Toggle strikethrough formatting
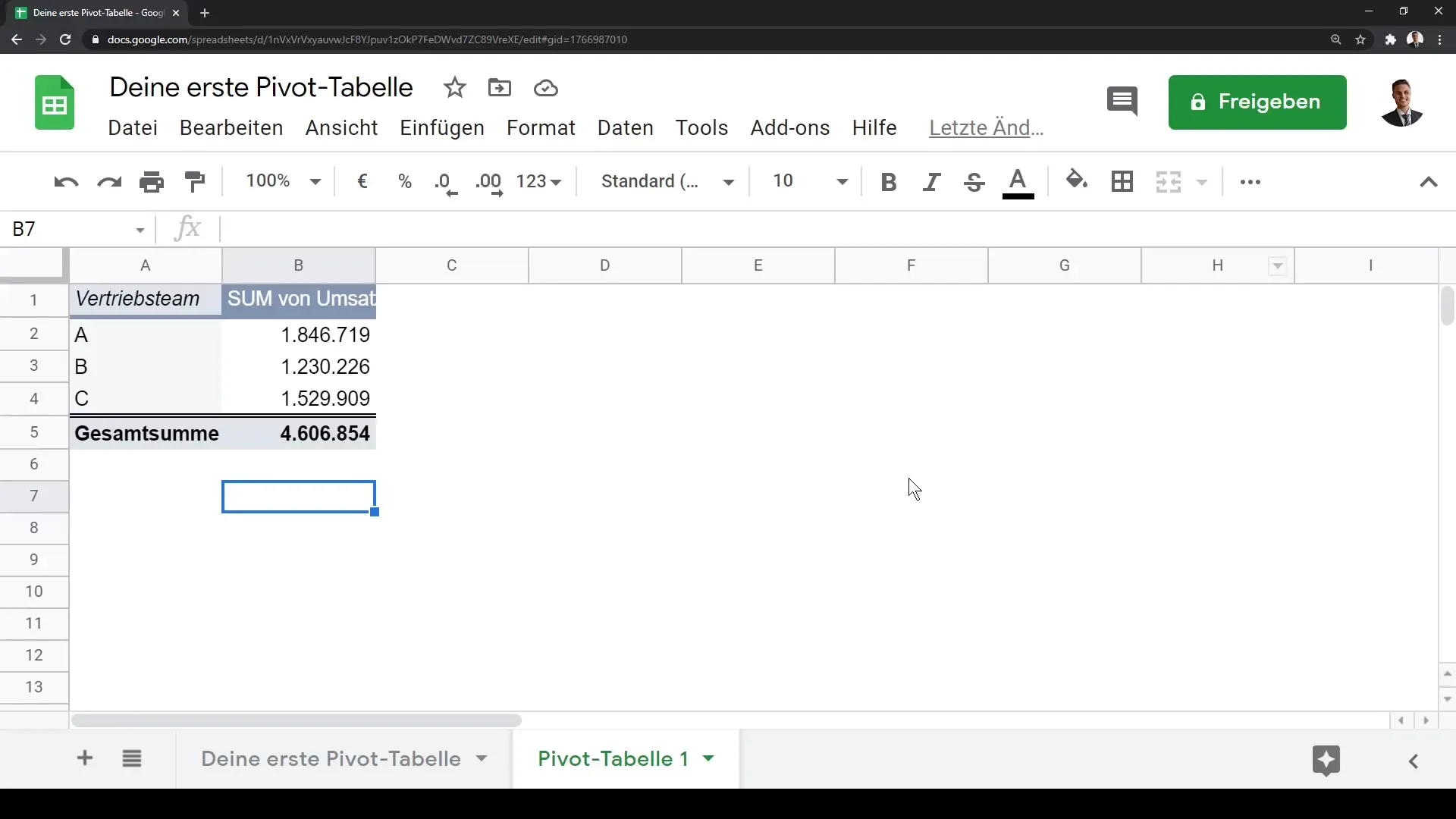The height and width of the screenshot is (819, 1456). point(974,182)
